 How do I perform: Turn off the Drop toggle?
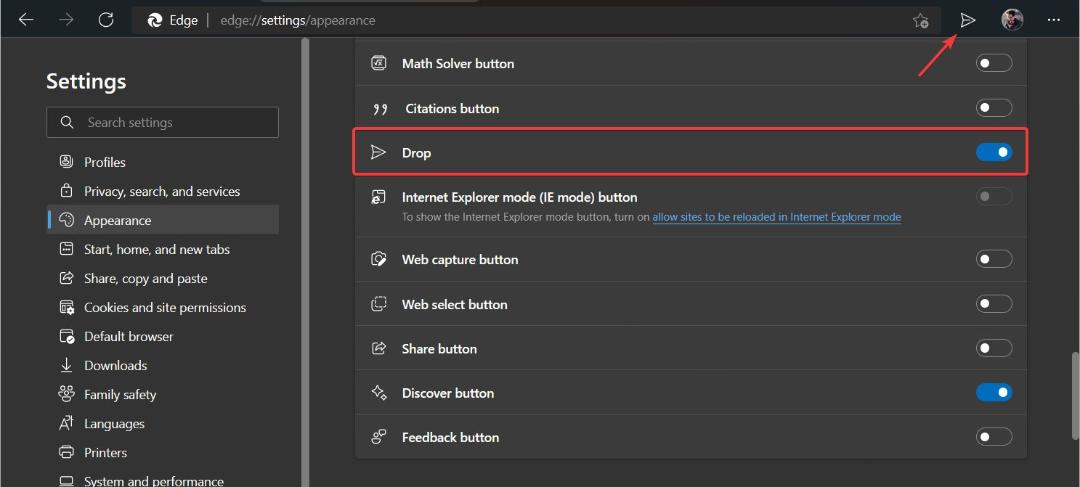[994, 152]
